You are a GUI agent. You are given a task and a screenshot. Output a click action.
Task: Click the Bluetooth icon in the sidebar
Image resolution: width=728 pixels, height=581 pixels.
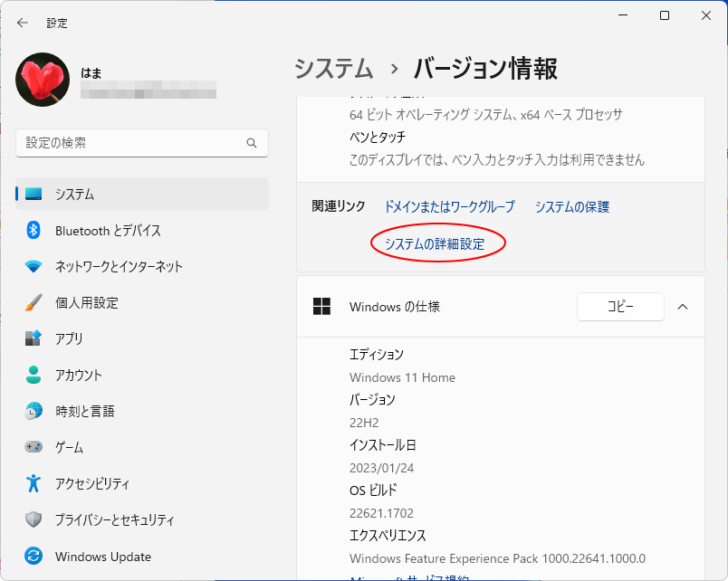click(x=33, y=230)
